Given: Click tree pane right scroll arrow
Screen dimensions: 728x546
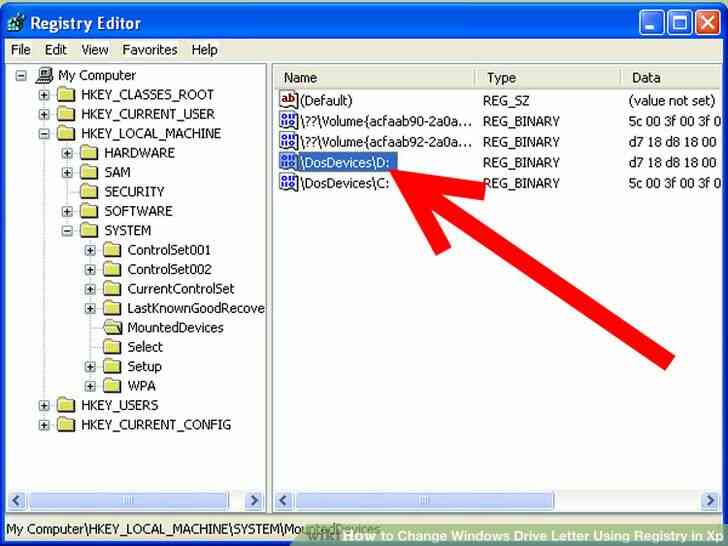Looking at the screenshot, I should pyautogui.click(x=254, y=500).
